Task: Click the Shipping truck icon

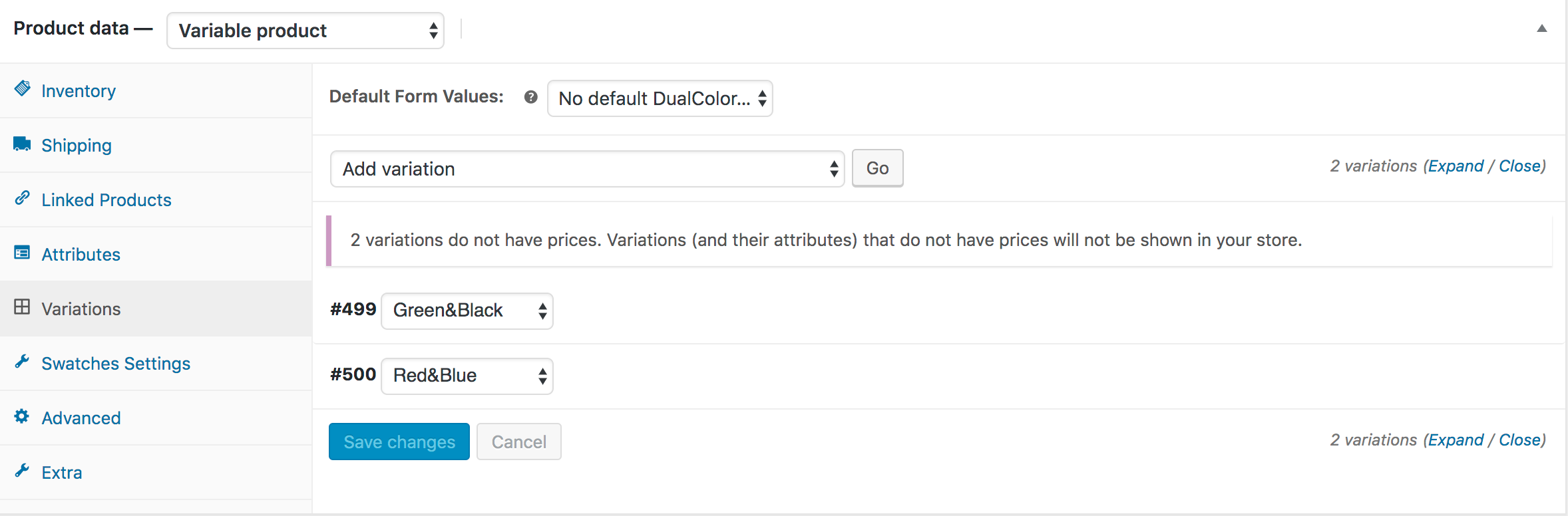Action: [22, 144]
